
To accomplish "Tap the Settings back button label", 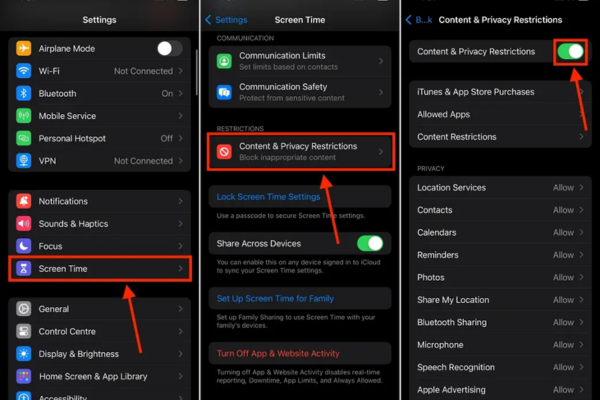I will (231, 20).
